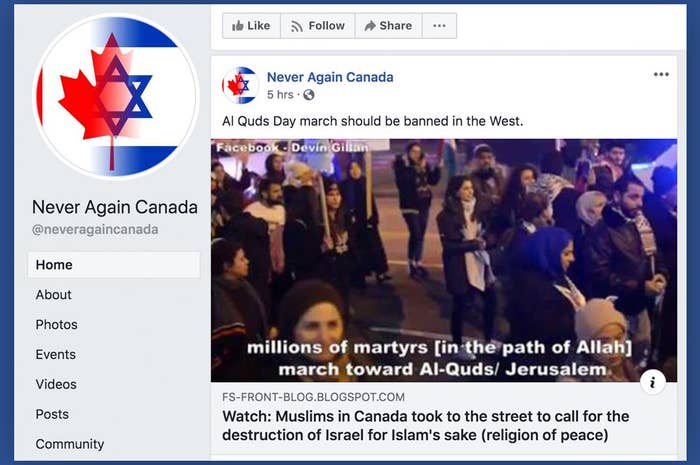700x465 pixels.
Task: Open the Community section
Action: [x=70, y=444]
